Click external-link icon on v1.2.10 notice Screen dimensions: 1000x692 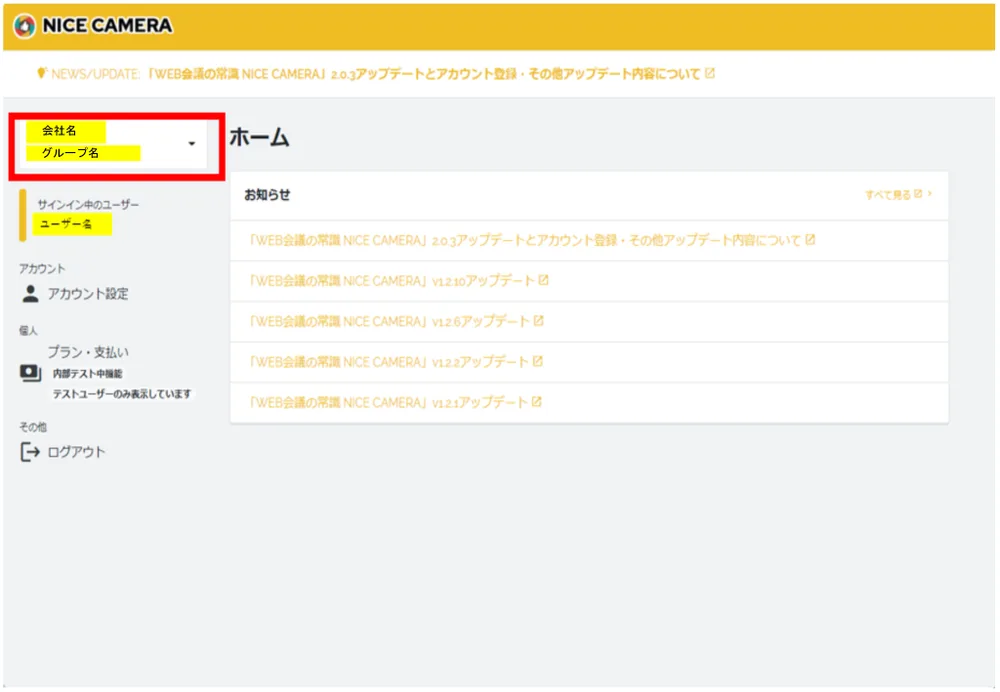[543, 280]
